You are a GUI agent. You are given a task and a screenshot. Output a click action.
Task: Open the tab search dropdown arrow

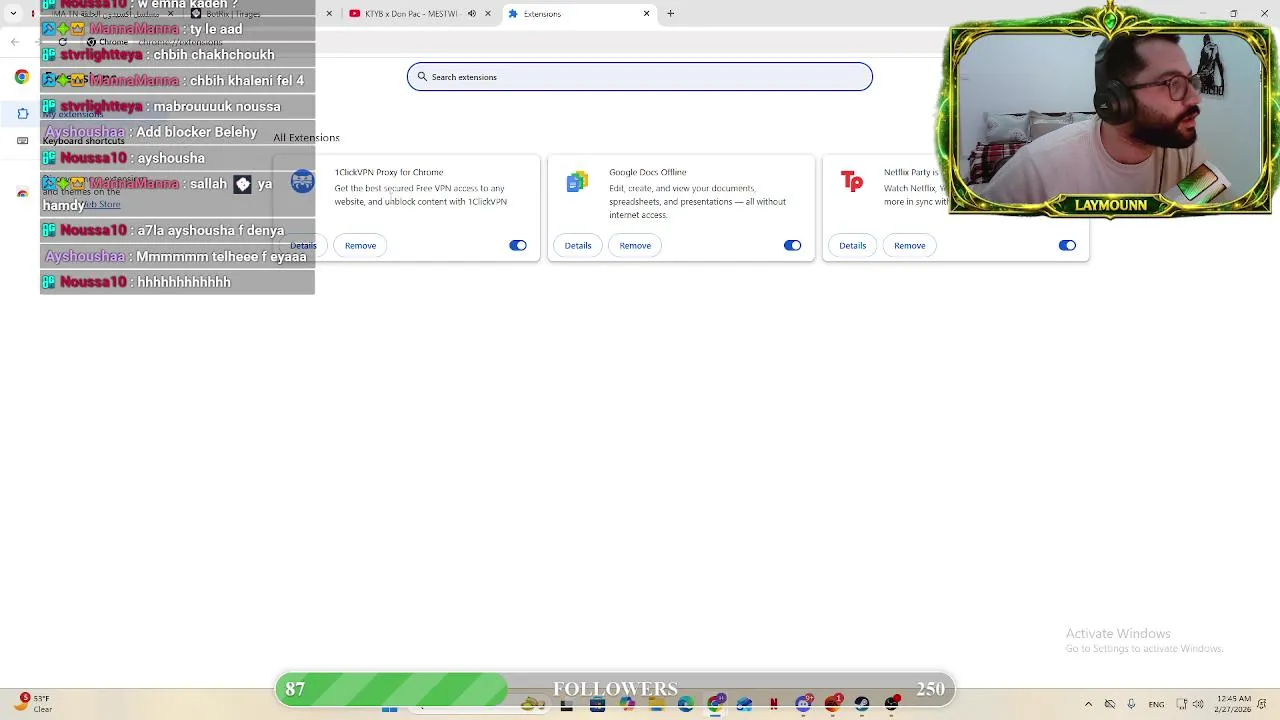(x=13, y=14)
